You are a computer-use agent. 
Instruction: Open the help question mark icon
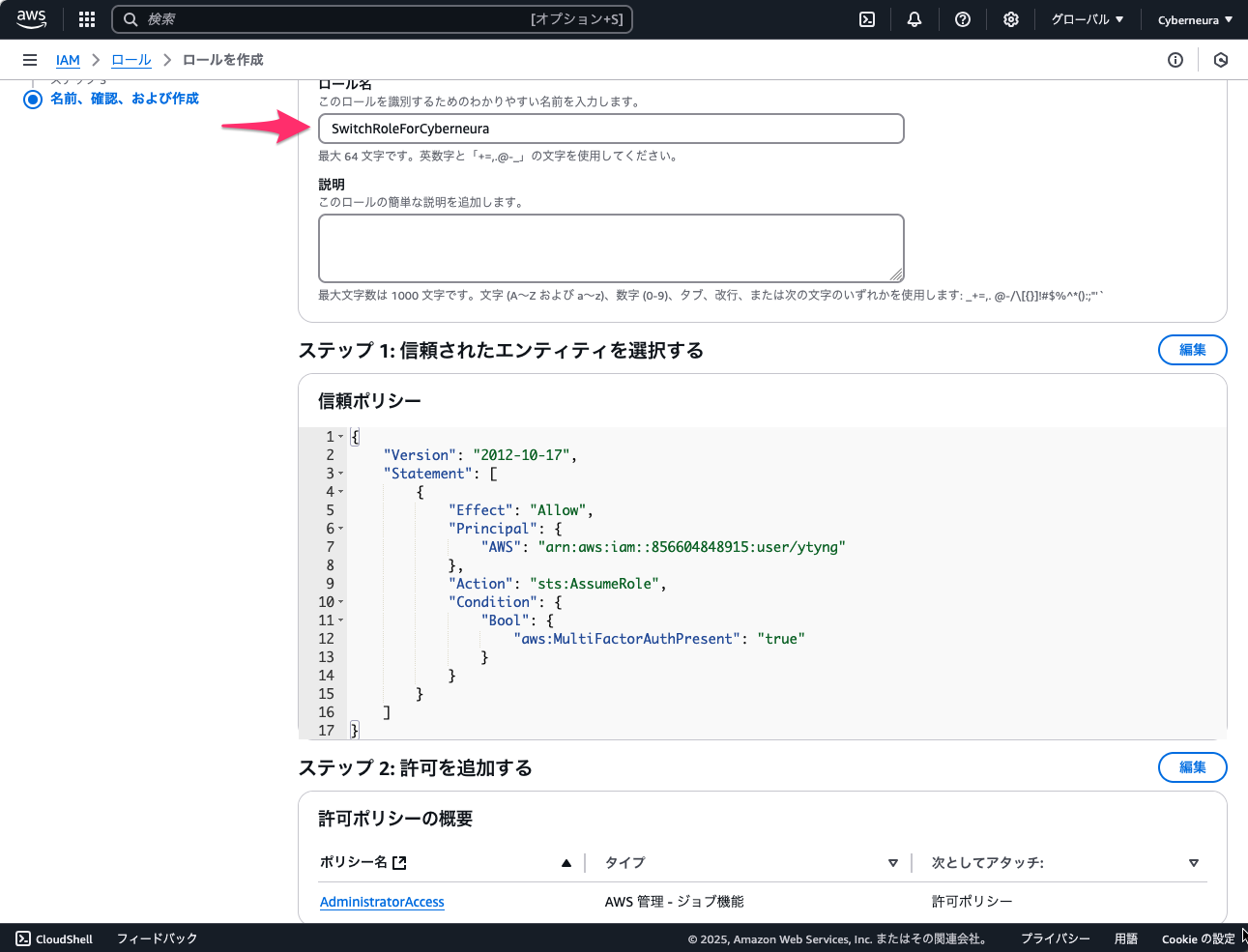(963, 19)
